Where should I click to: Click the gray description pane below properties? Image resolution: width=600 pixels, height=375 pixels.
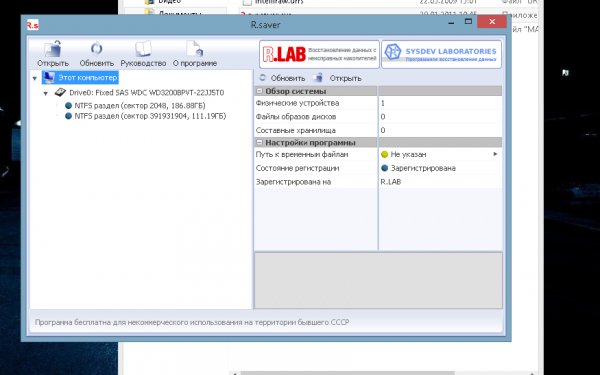[378, 280]
